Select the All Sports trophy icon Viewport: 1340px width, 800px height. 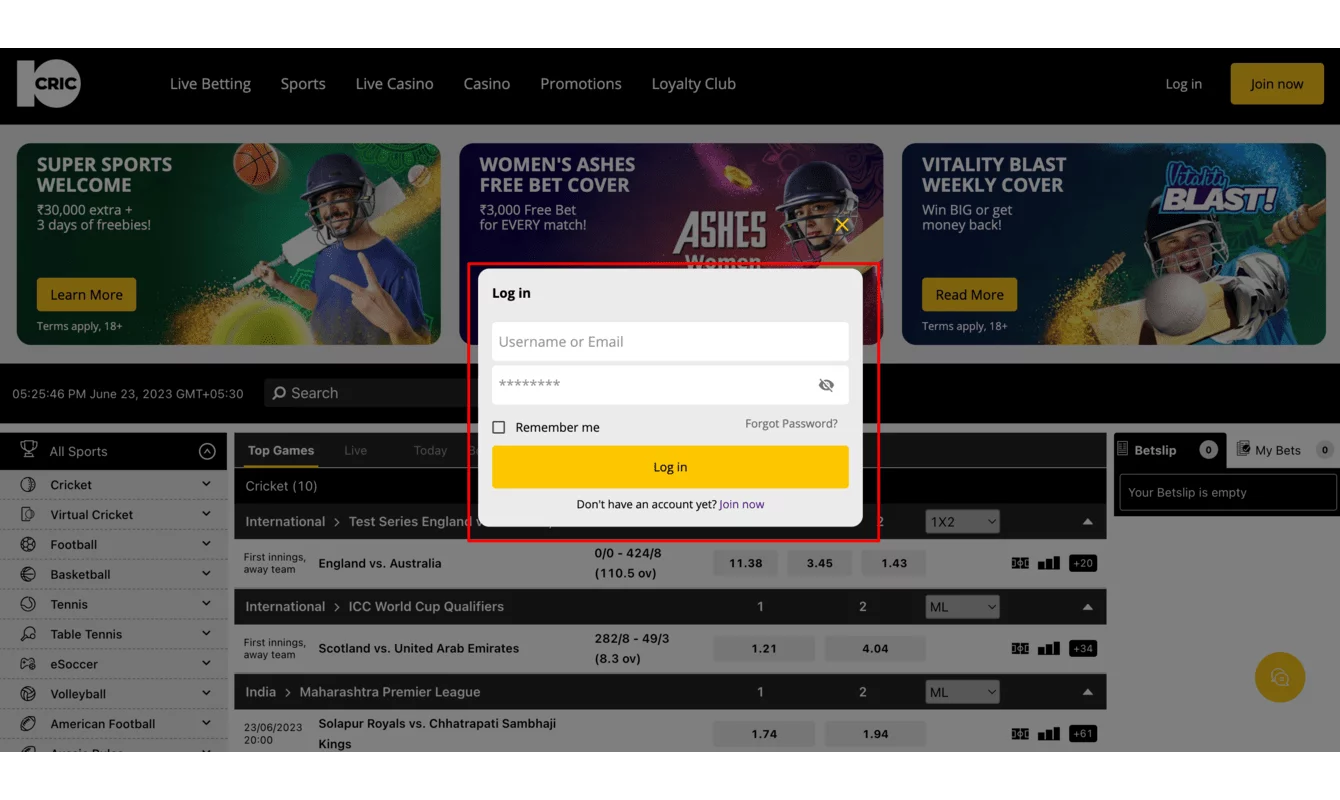coord(30,450)
